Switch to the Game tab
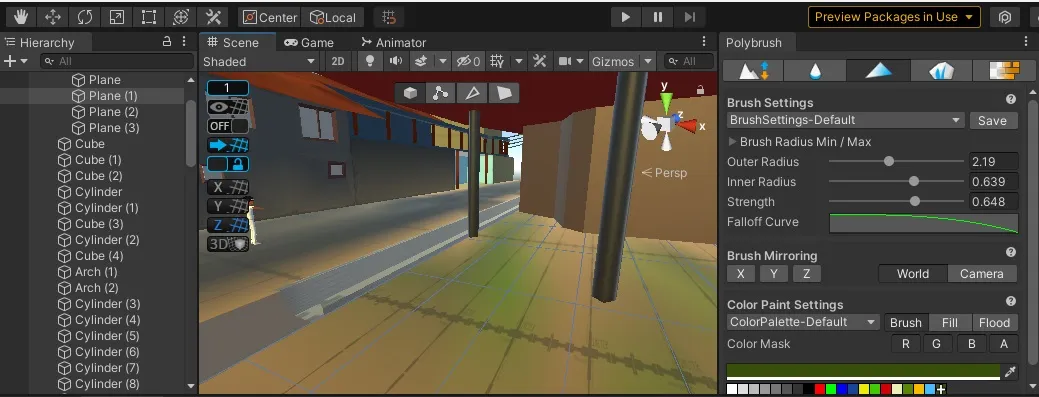Image resolution: width=1039 pixels, height=397 pixels. pyautogui.click(x=309, y=42)
